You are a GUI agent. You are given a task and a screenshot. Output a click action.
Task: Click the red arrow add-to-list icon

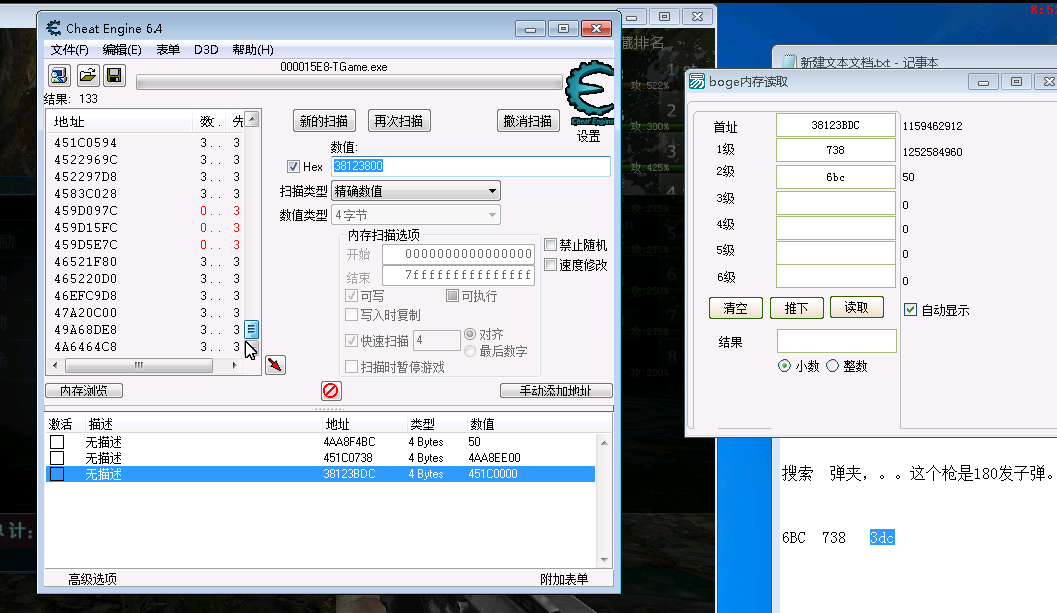click(x=275, y=365)
